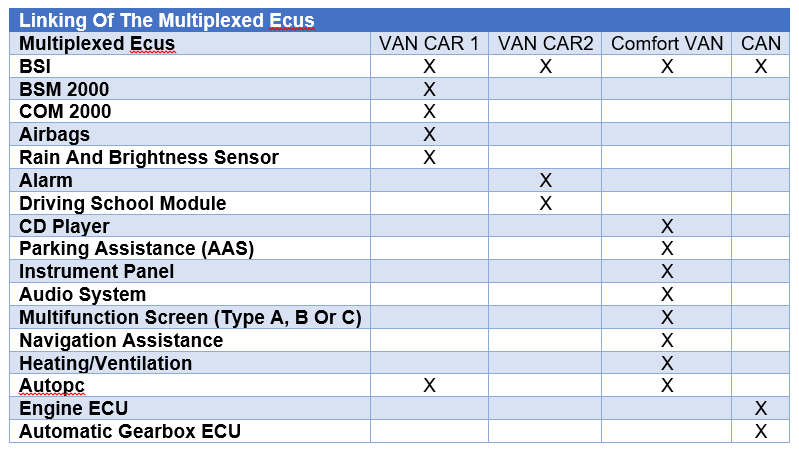Click the 'BSI' row label
The width and height of the screenshot is (799, 454).
35,66
